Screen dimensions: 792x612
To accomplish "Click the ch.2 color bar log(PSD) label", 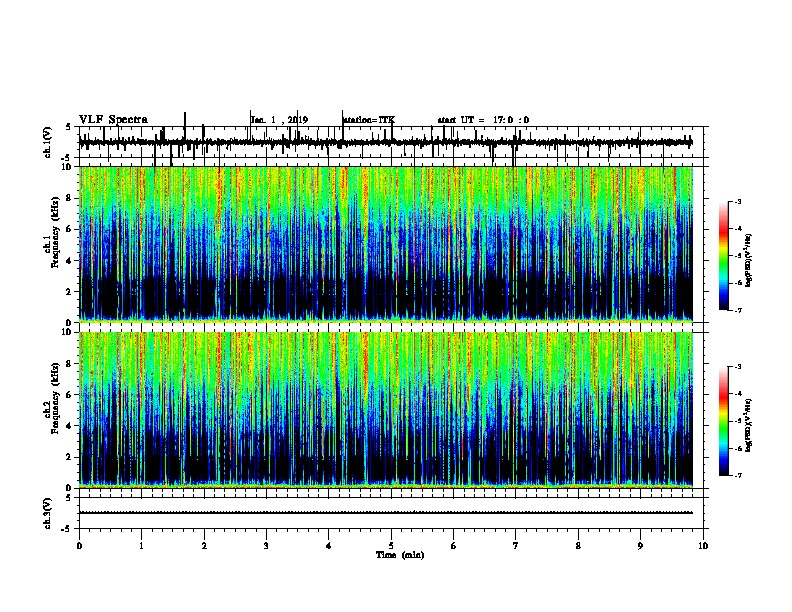I will click(749, 425).
